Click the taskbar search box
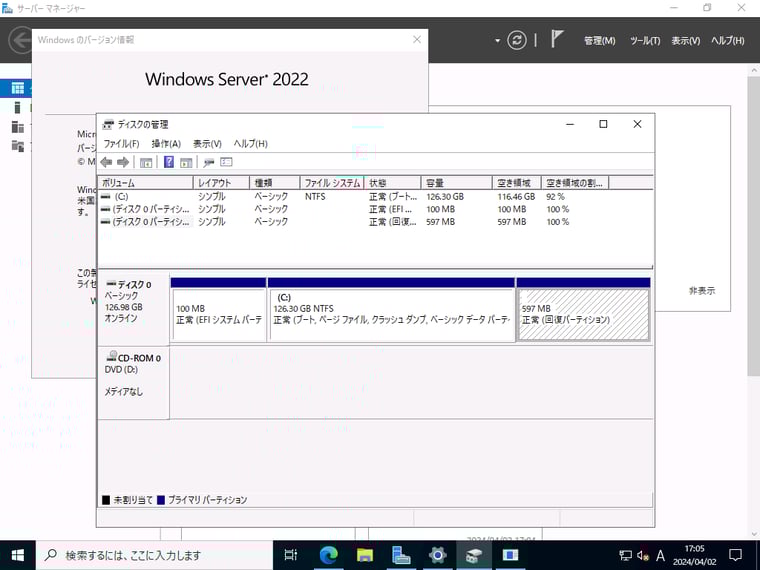Image resolution: width=760 pixels, height=570 pixels. tap(155, 555)
